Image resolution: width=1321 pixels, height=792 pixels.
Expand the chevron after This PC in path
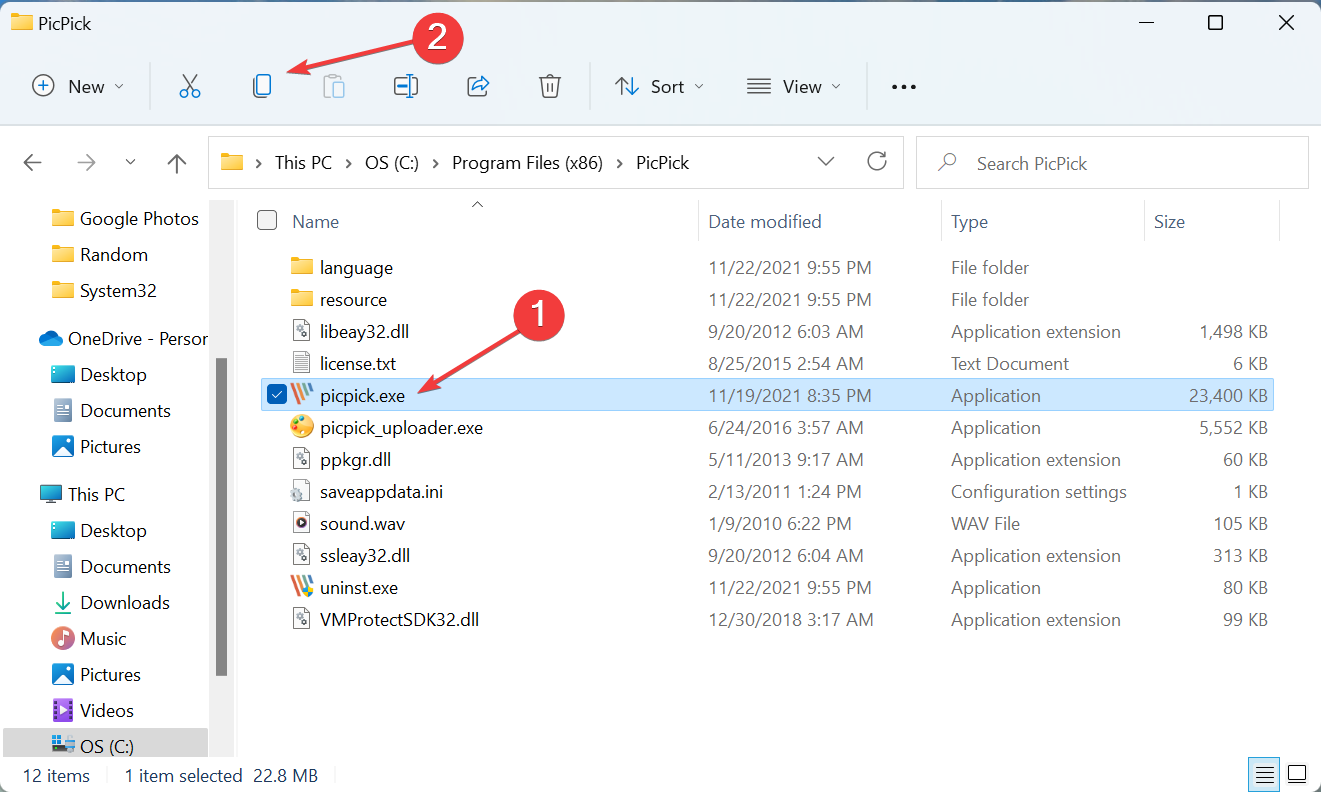[x=348, y=163]
